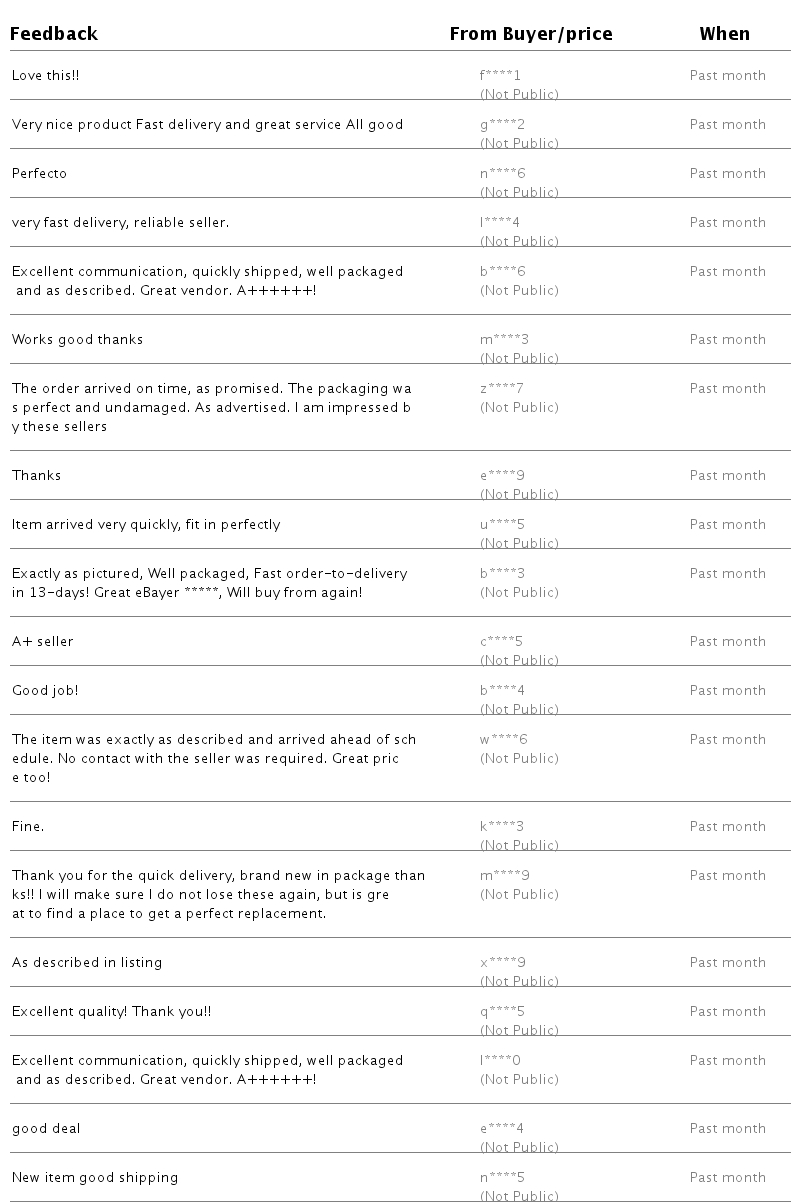800x1202 pixels.
Task: Select buyer w****6
Action: pos(504,740)
